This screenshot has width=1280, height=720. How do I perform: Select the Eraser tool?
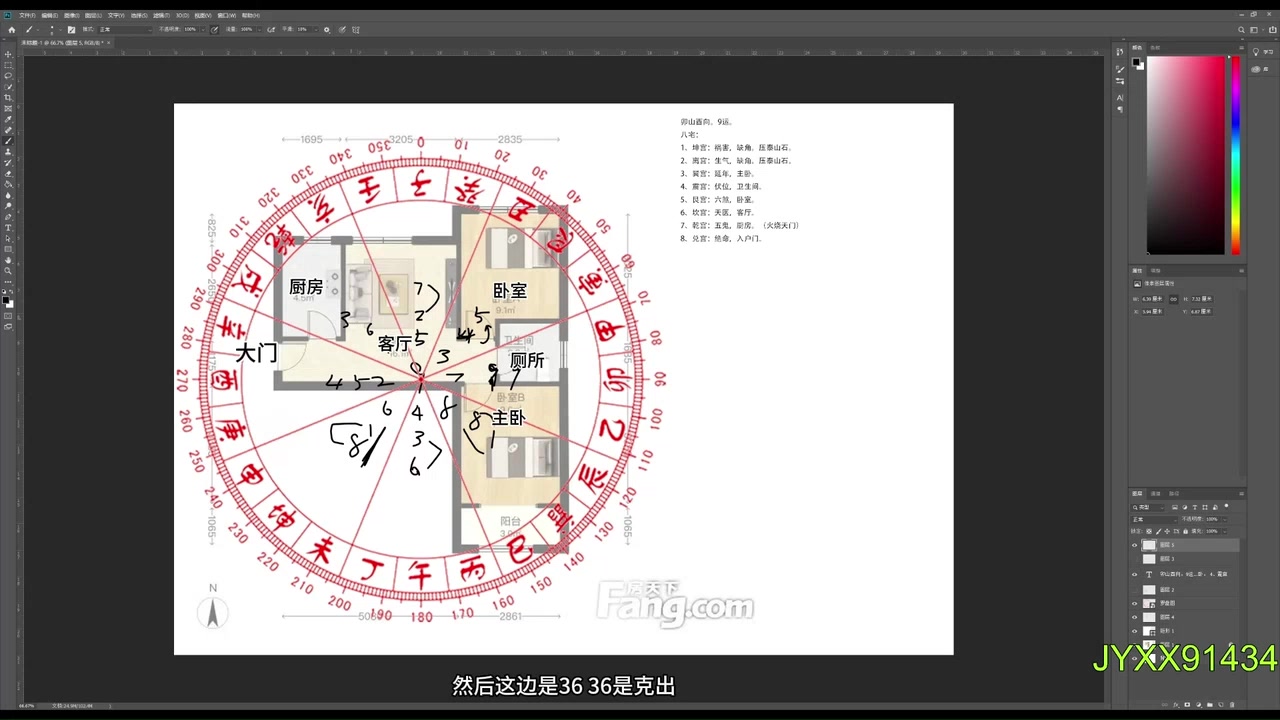[x=8, y=173]
